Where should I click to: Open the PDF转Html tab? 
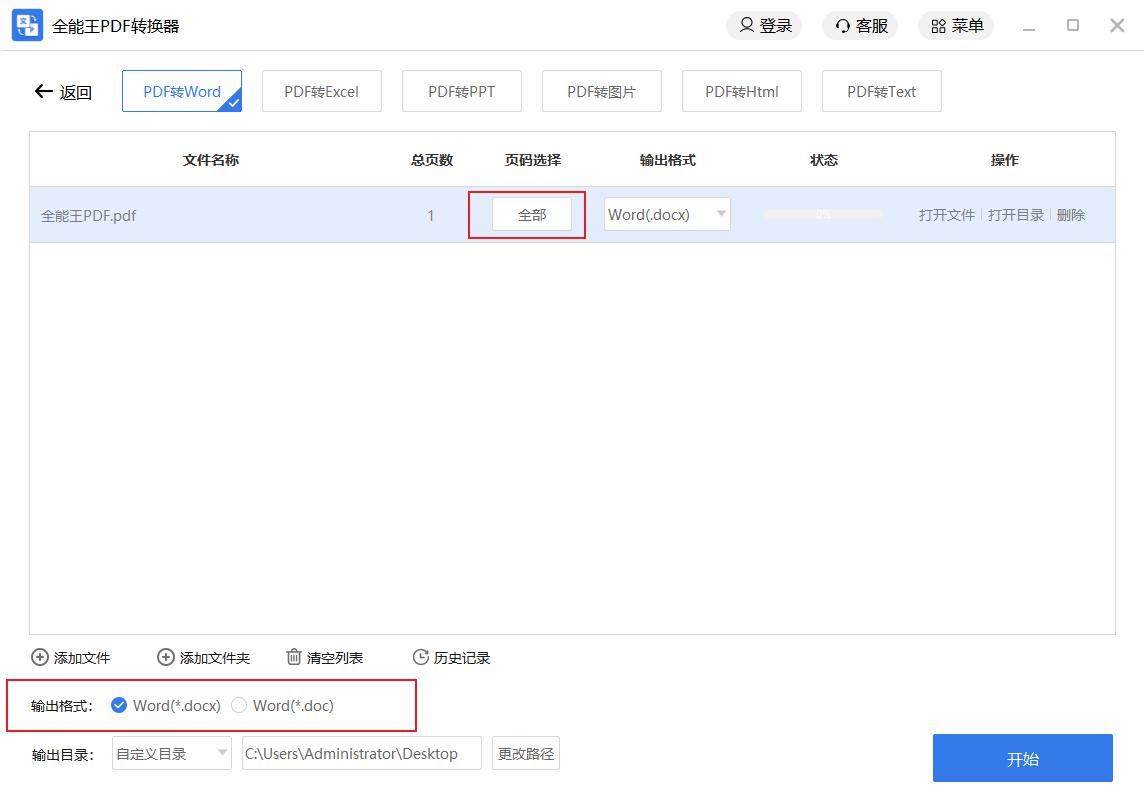(741, 92)
